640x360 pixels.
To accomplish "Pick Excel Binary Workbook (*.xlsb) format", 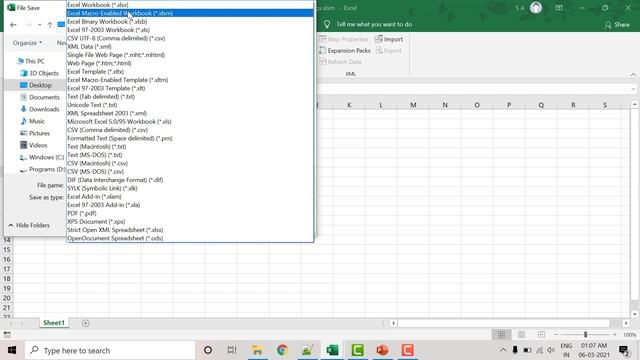I will coord(190,22).
